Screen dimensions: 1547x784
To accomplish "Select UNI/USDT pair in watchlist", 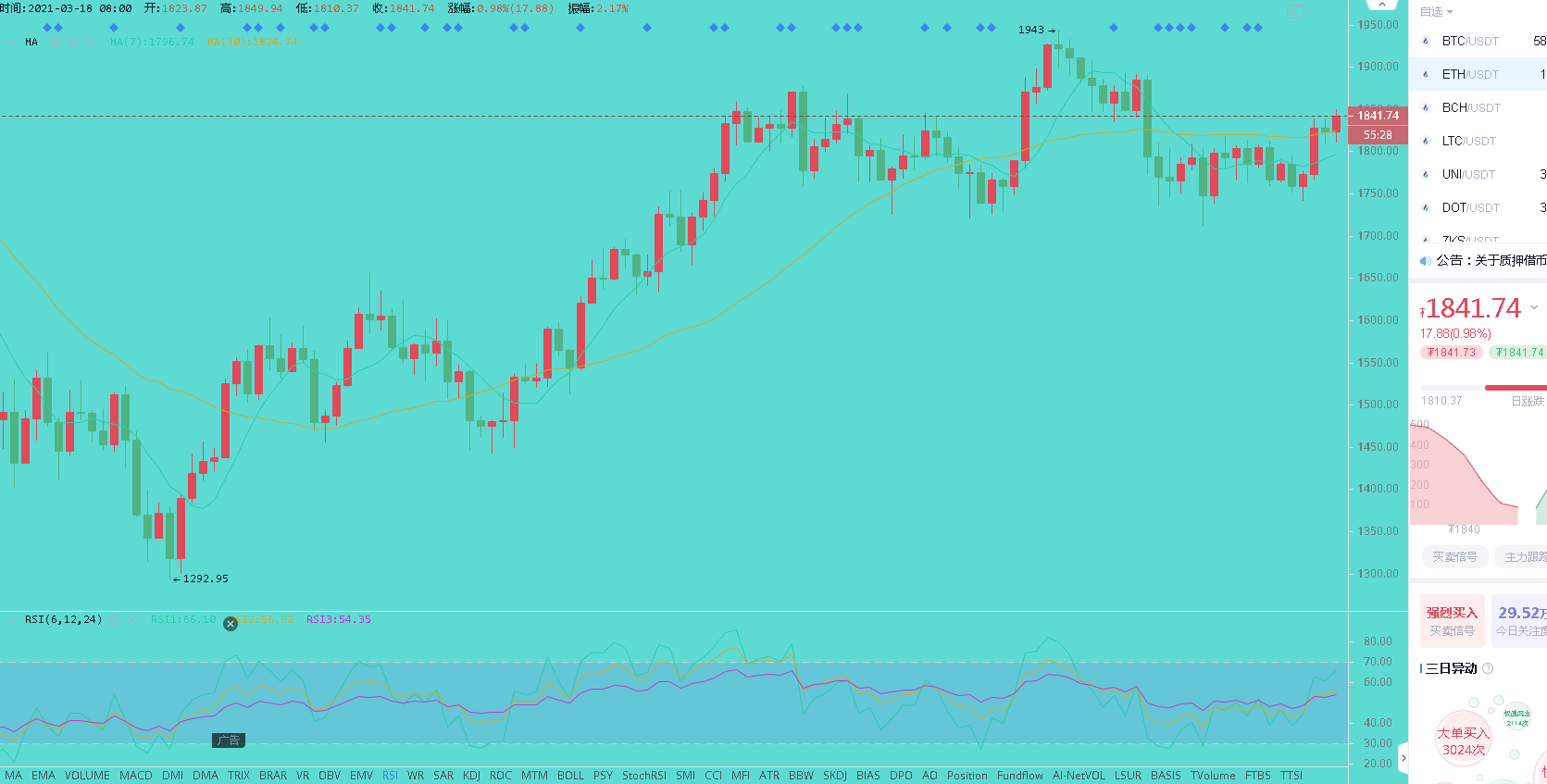I will 1478,174.
